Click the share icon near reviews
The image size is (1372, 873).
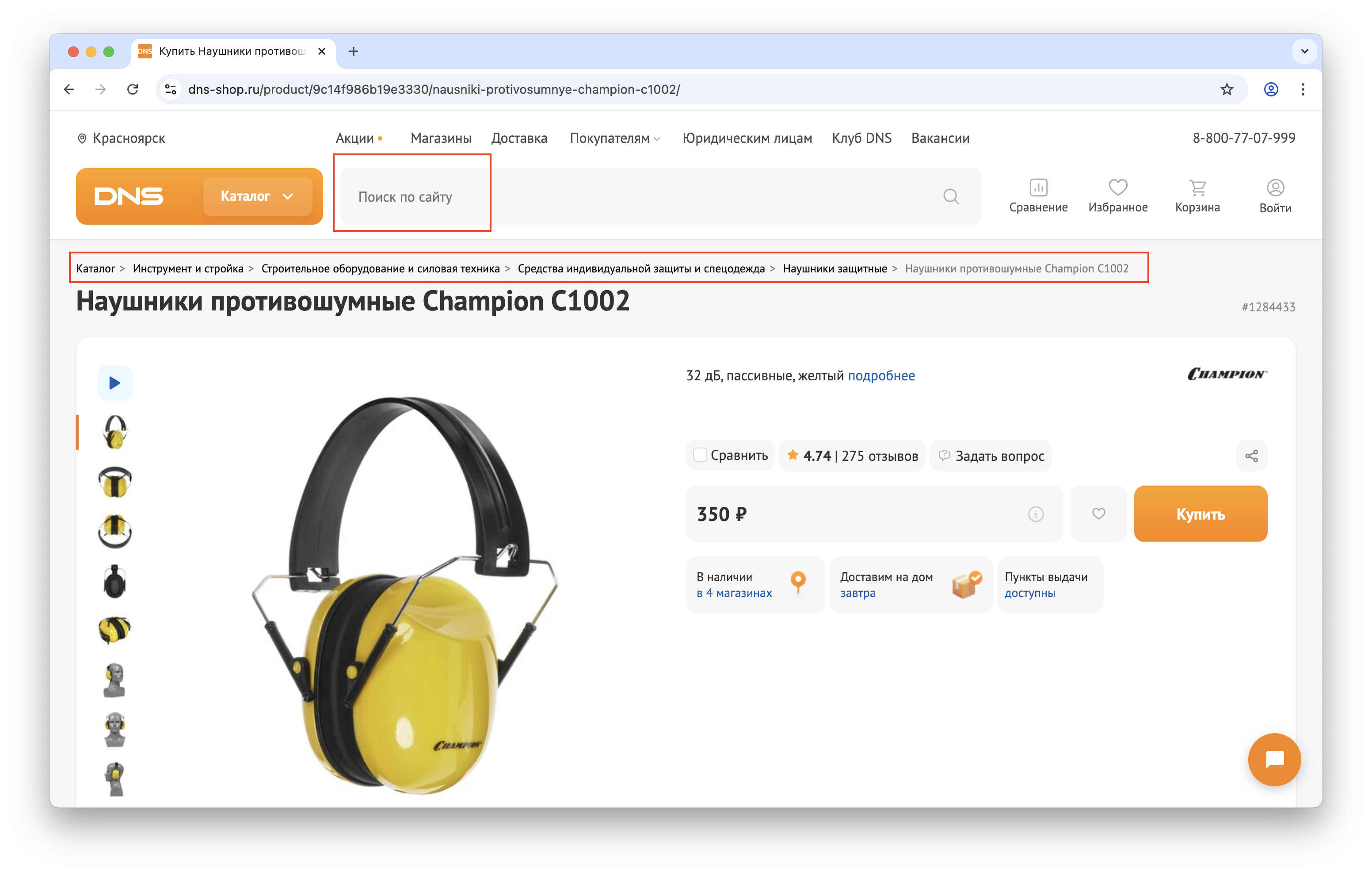pos(1251,456)
